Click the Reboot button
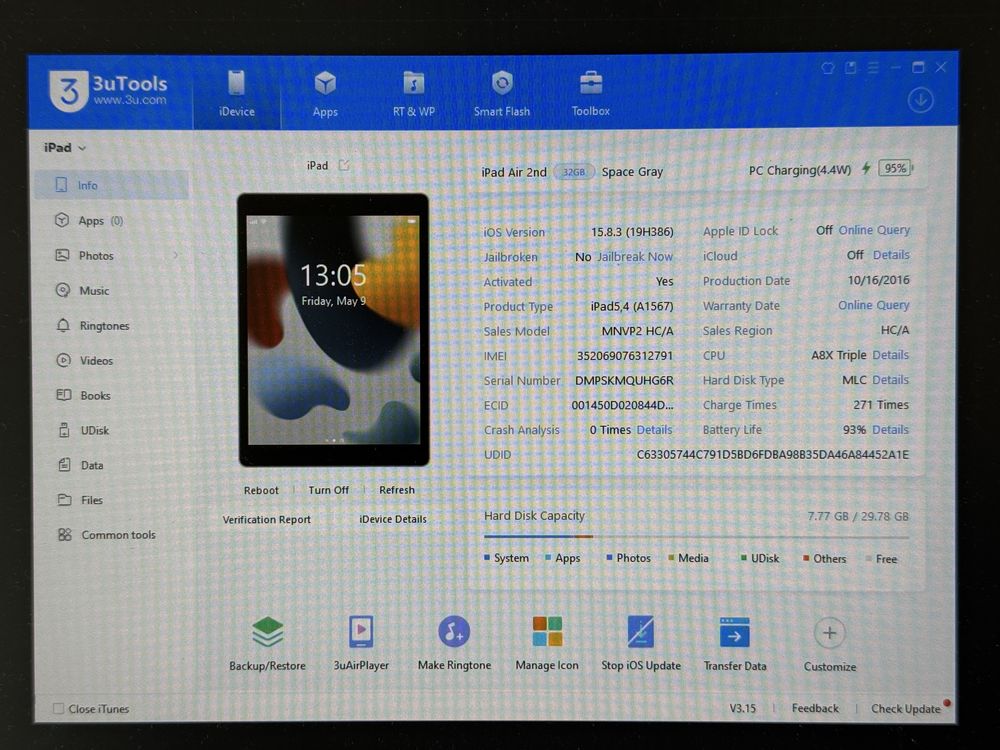Screen dimensions: 1000x750 pyautogui.click(x=261, y=490)
